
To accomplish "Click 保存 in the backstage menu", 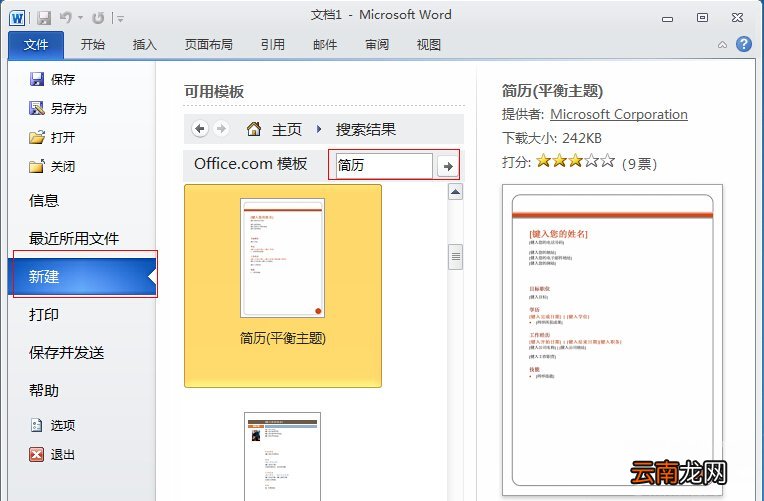I will tap(52, 79).
